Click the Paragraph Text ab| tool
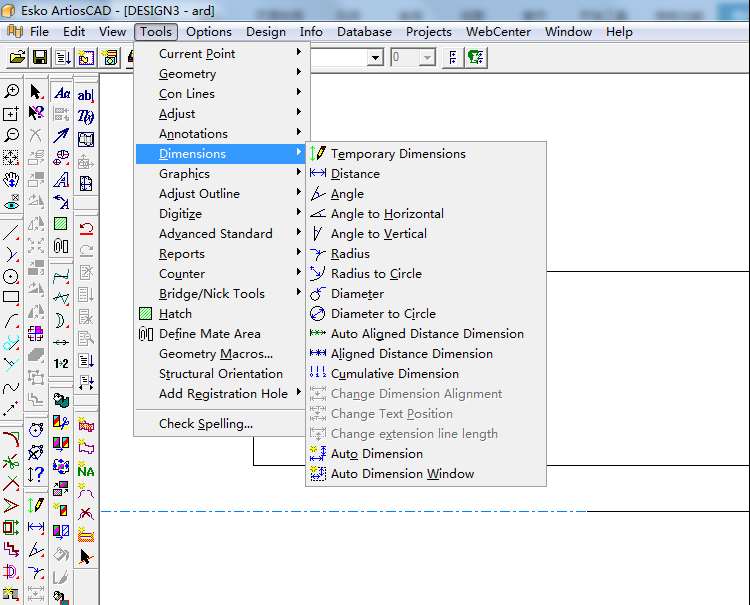This screenshot has height=605, width=750. point(86,95)
